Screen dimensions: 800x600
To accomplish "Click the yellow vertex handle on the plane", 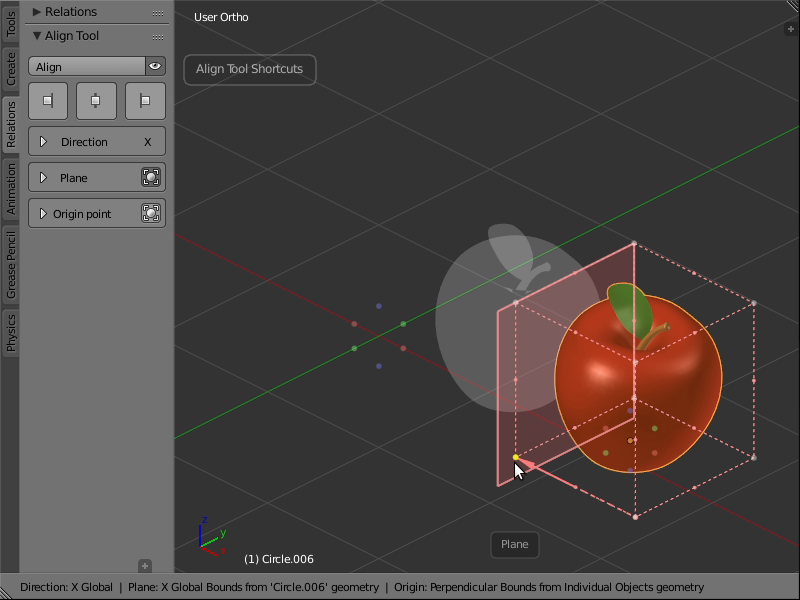I will tap(514, 458).
